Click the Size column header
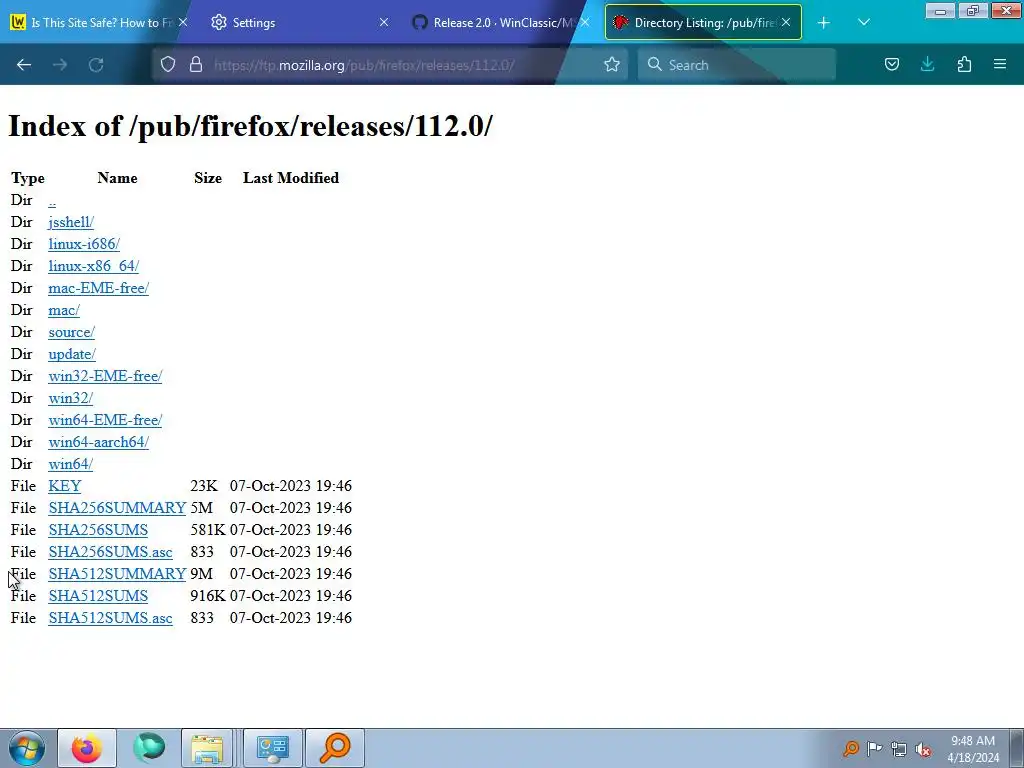This screenshot has width=1024, height=768. point(208,178)
